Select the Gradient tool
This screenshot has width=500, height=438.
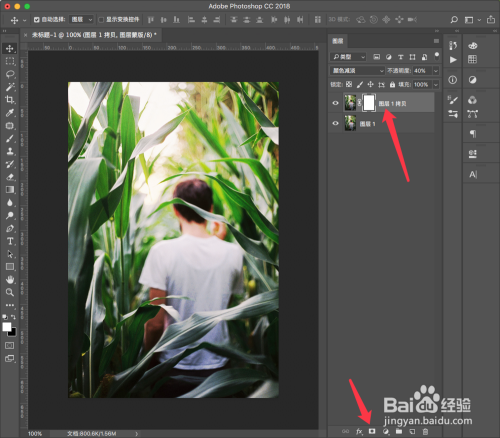pos(10,190)
